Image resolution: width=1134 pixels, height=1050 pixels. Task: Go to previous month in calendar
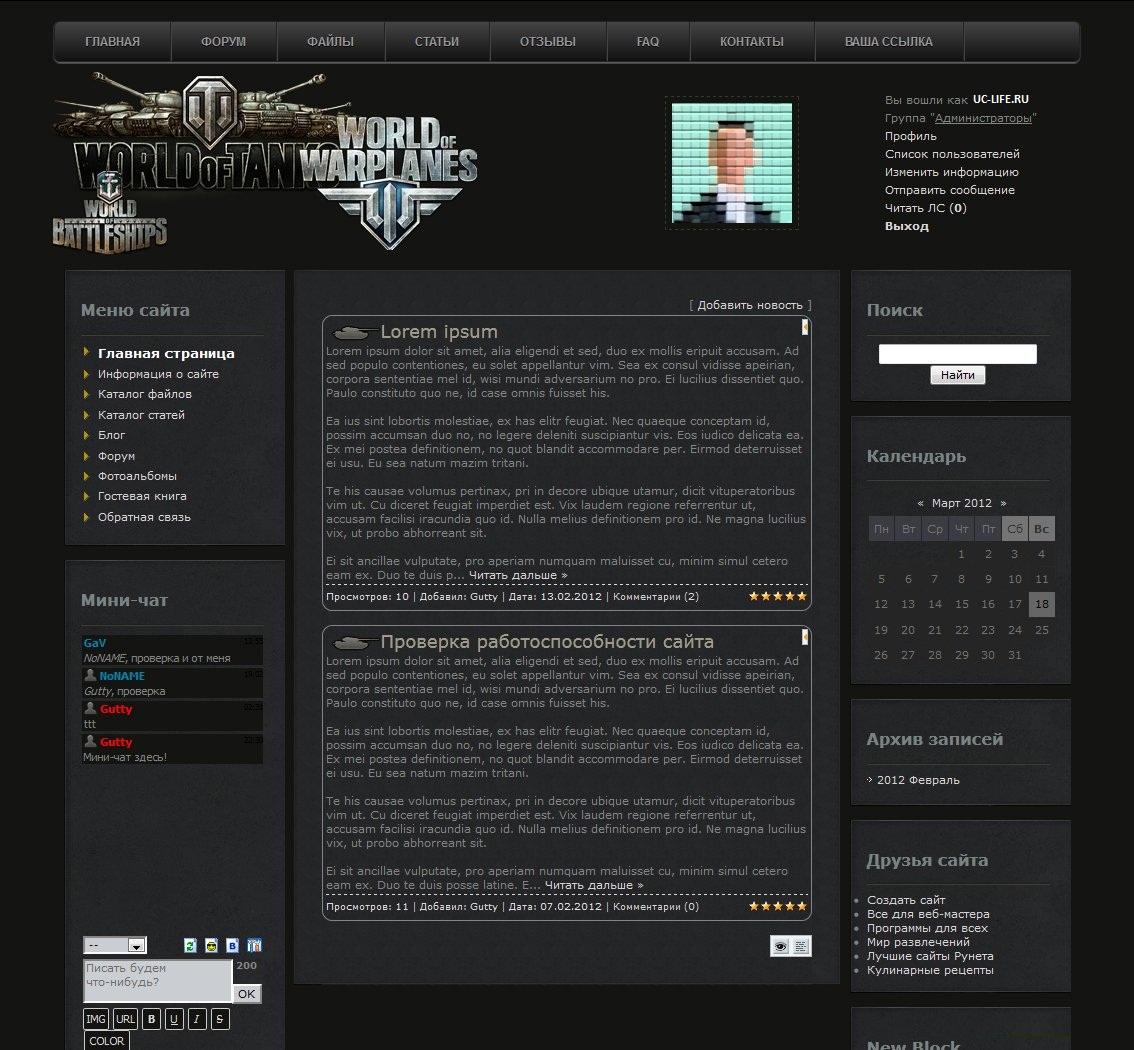click(x=920, y=503)
